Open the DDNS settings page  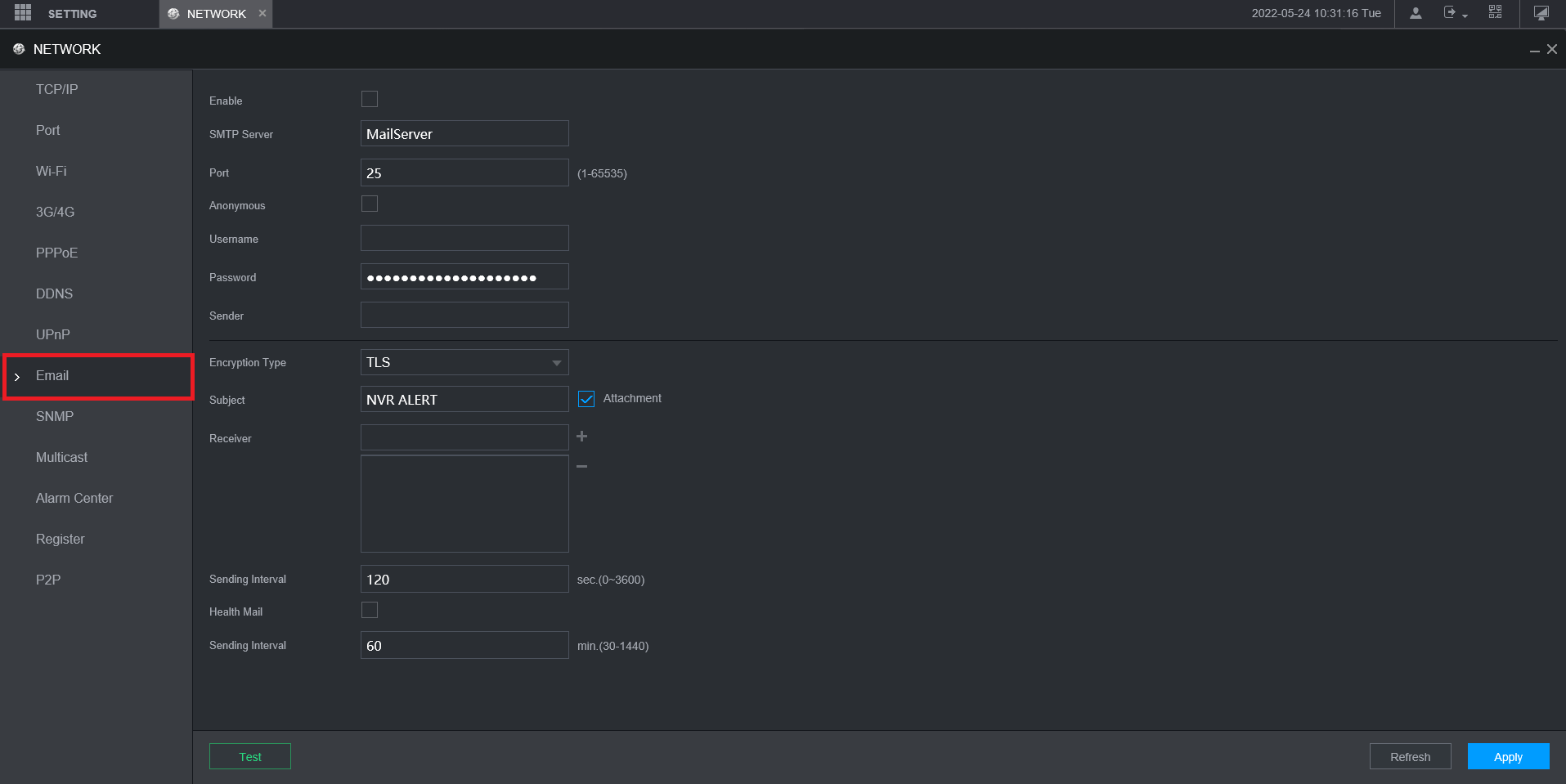tap(54, 293)
